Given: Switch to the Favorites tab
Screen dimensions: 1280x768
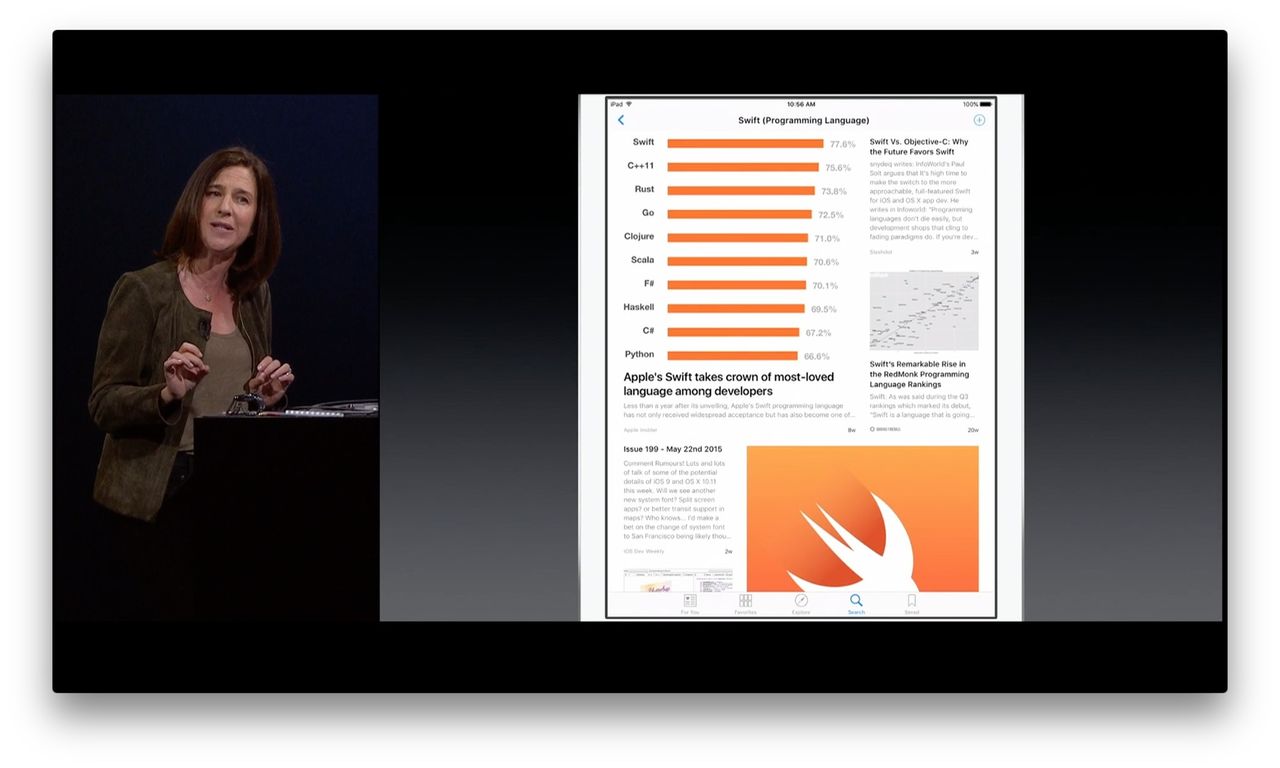Looking at the screenshot, I should (746, 604).
